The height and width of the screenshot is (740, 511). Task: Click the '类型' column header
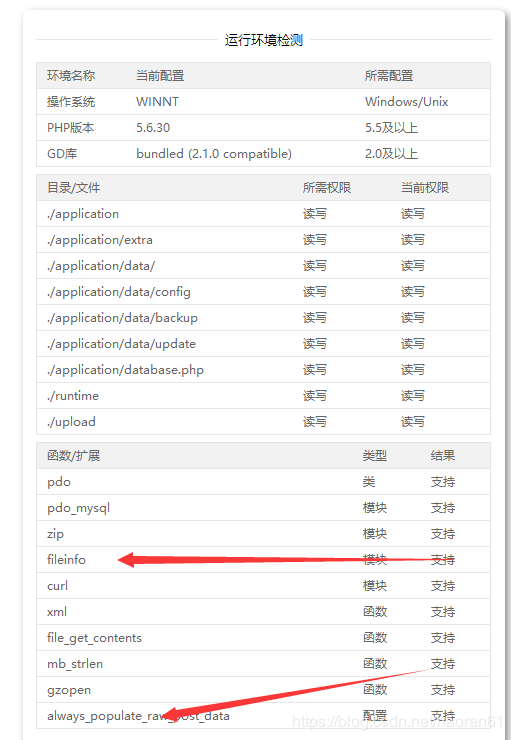click(375, 456)
